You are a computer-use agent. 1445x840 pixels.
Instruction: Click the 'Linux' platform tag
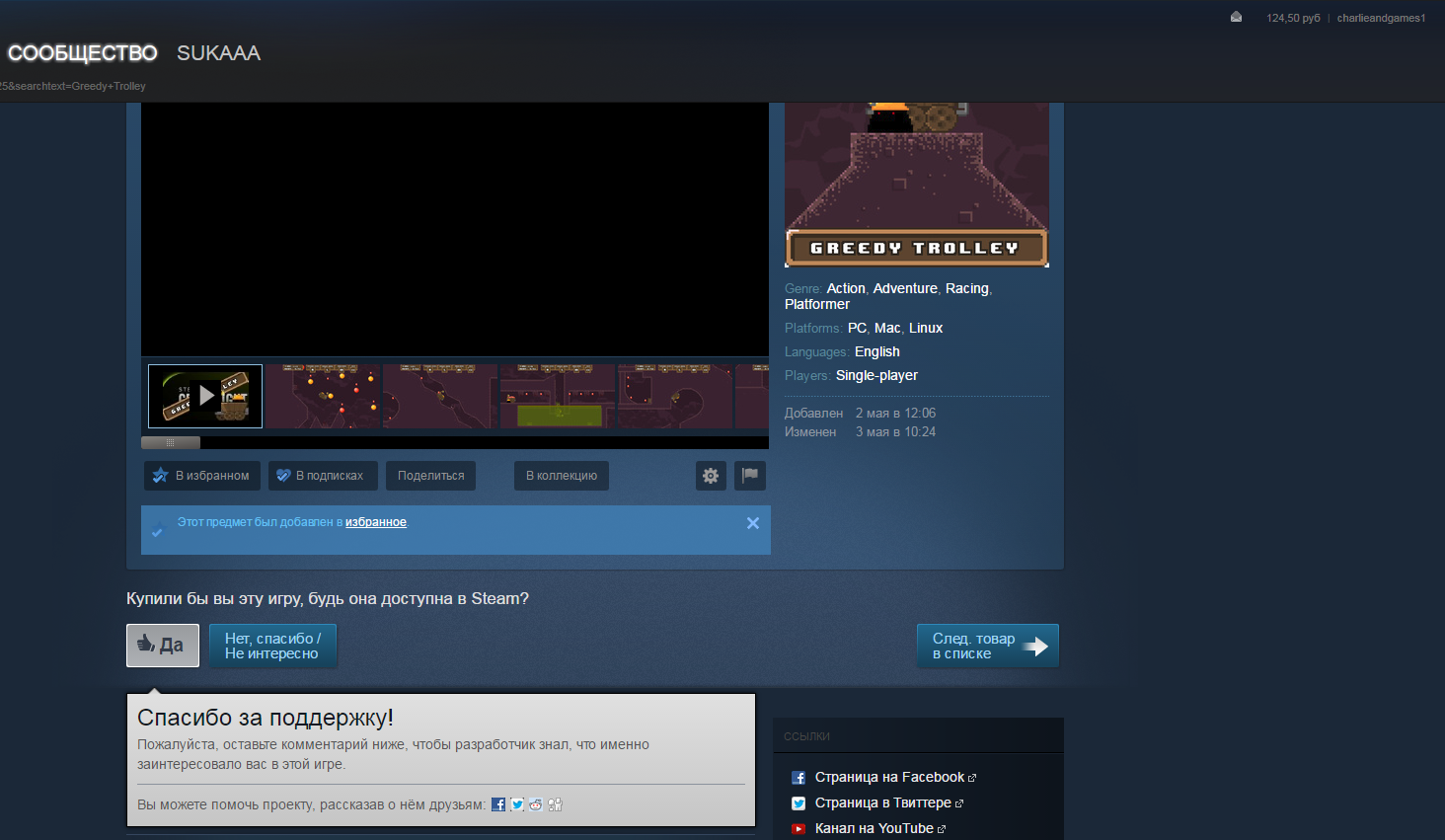[926, 328]
